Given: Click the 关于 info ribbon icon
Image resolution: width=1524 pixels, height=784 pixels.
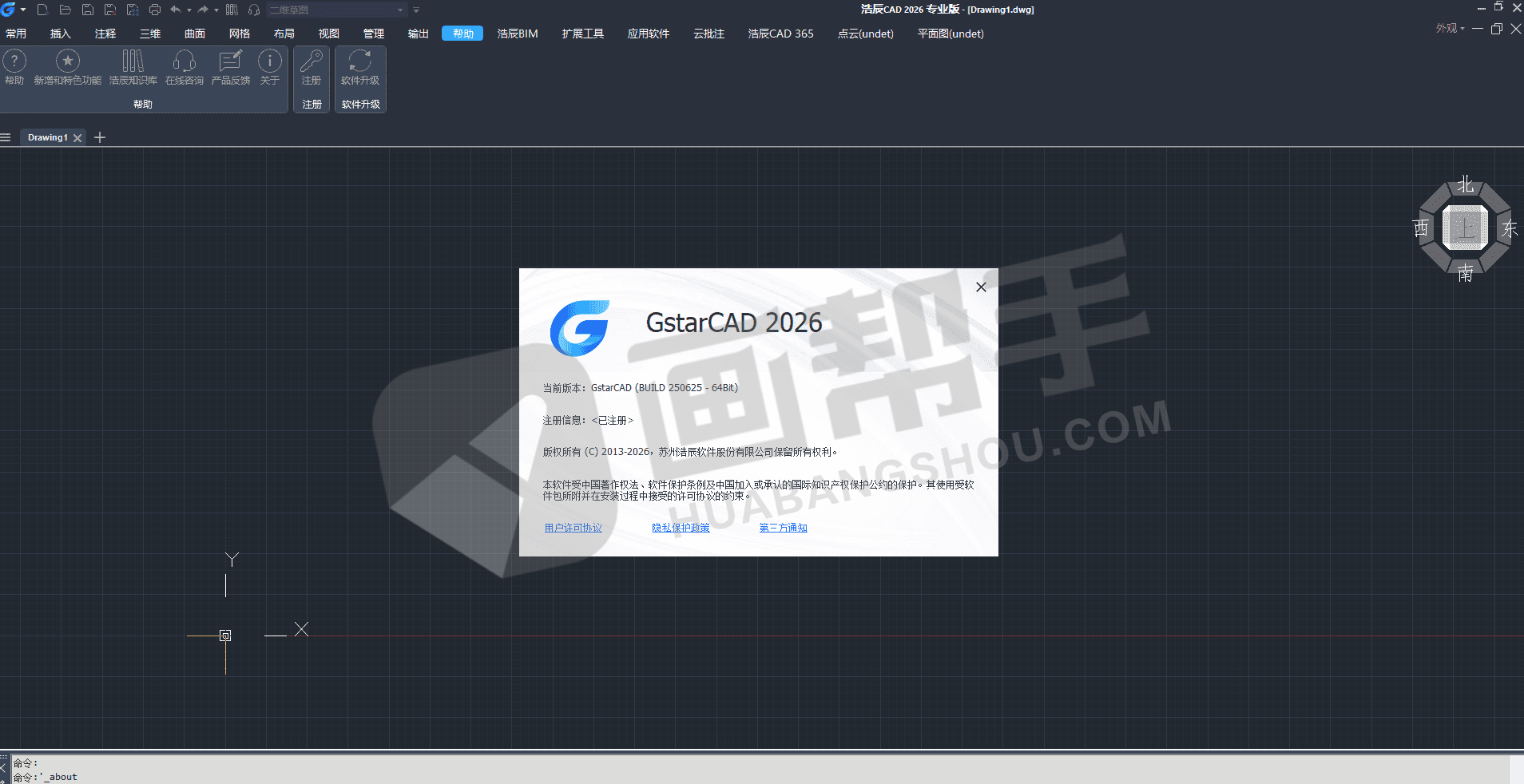Looking at the screenshot, I should (x=270, y=67).
